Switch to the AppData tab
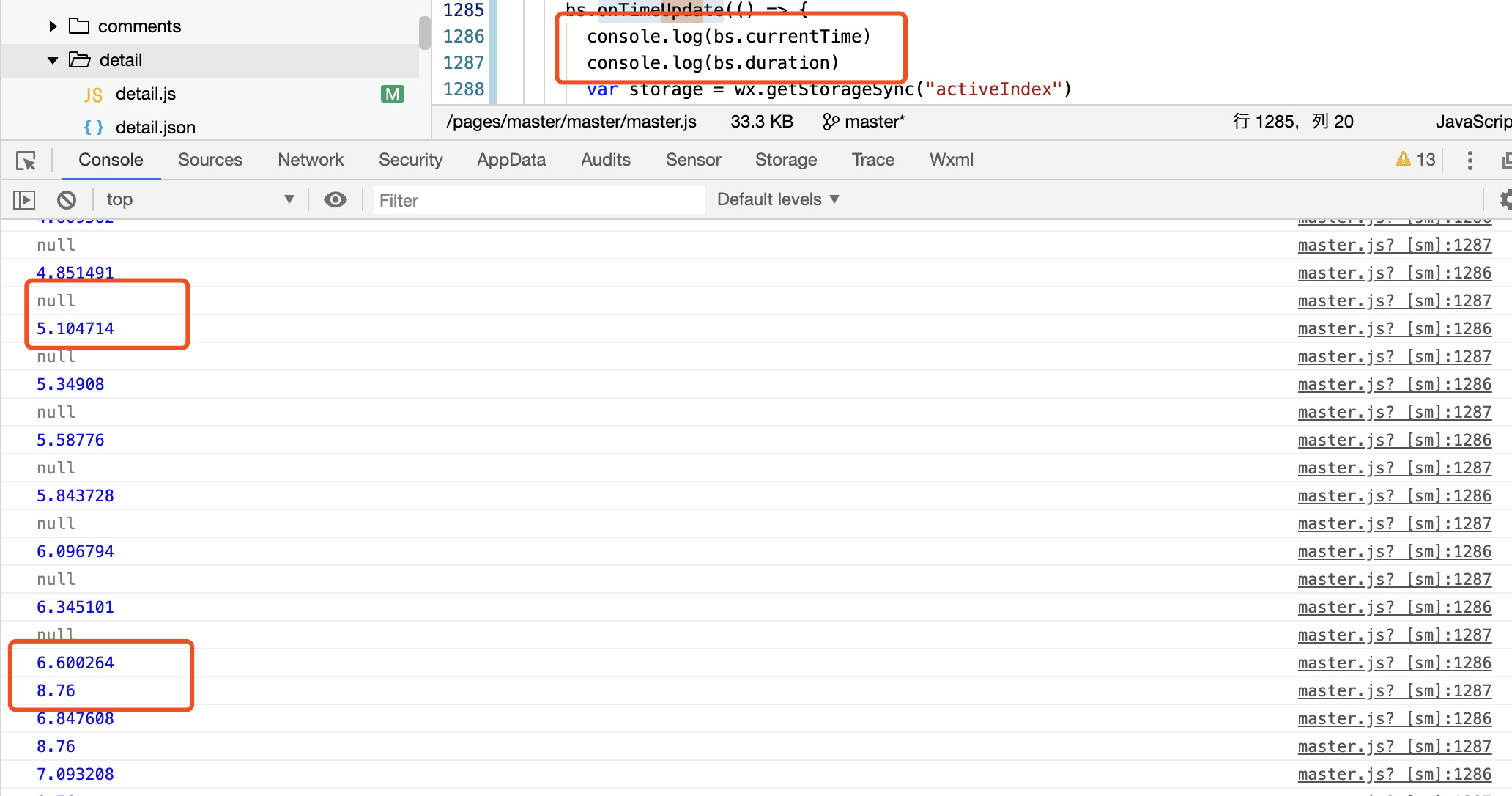1512x796 pixels. tap(511, 160)
